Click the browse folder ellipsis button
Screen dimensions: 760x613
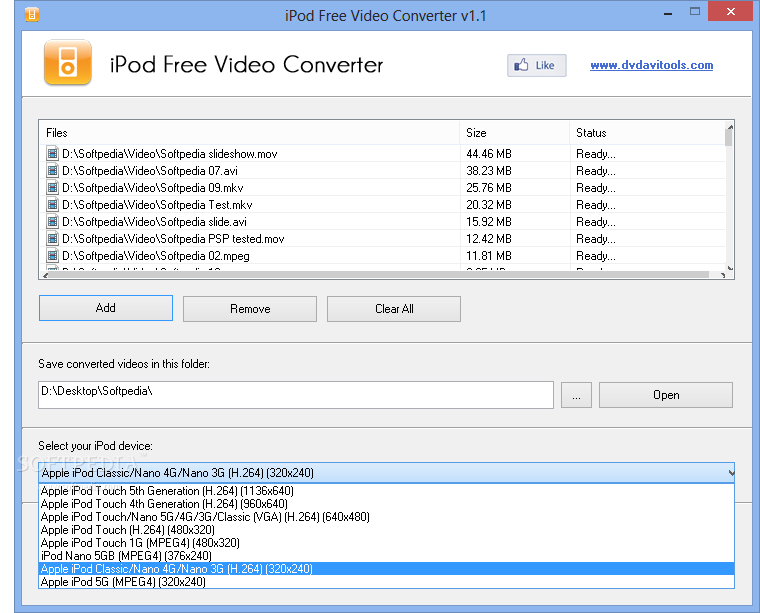(576, 395)
